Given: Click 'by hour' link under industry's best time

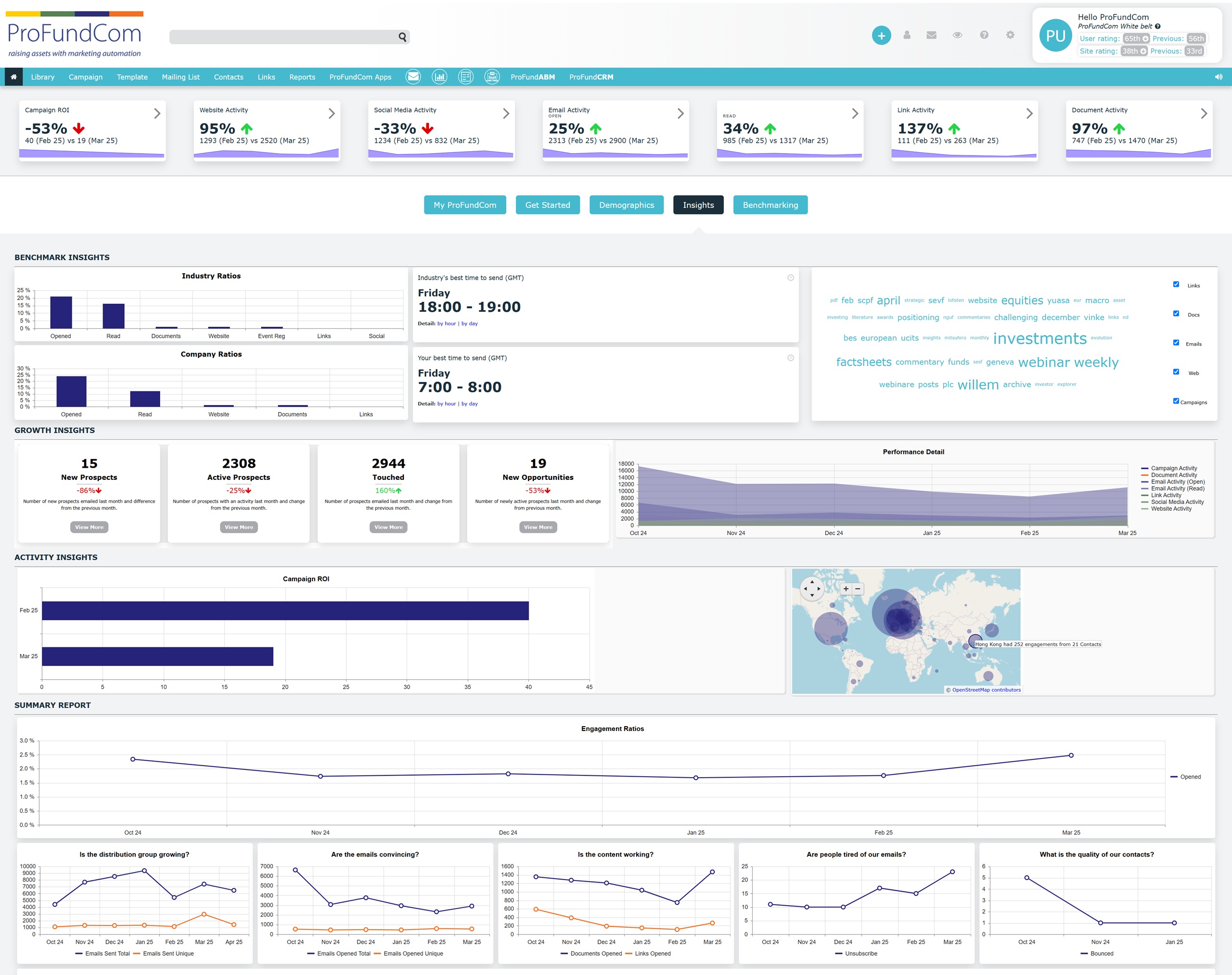Looking at the screenshot, I should tap(447, 324).
